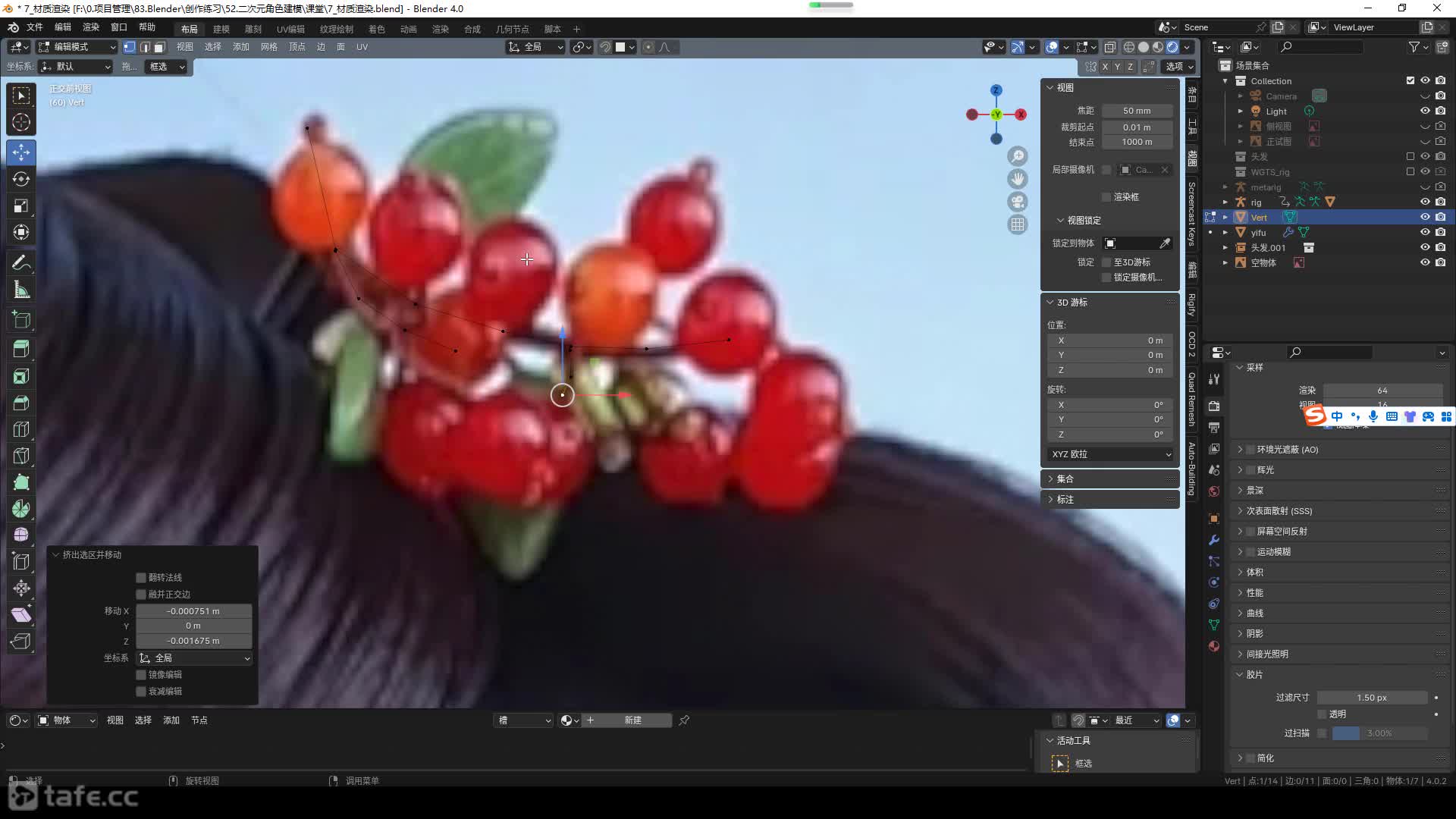Screen dimensions: 1456x819
Task: Select the Rotate tool
Action: 21,179
